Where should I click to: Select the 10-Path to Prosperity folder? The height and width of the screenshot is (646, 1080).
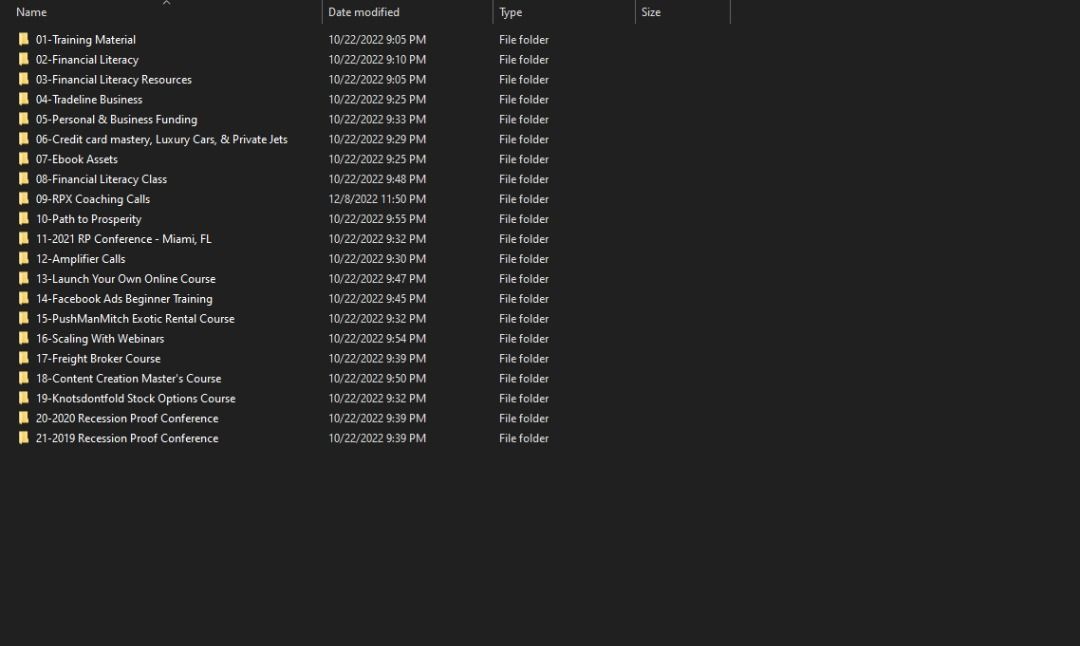click(88, 219)
